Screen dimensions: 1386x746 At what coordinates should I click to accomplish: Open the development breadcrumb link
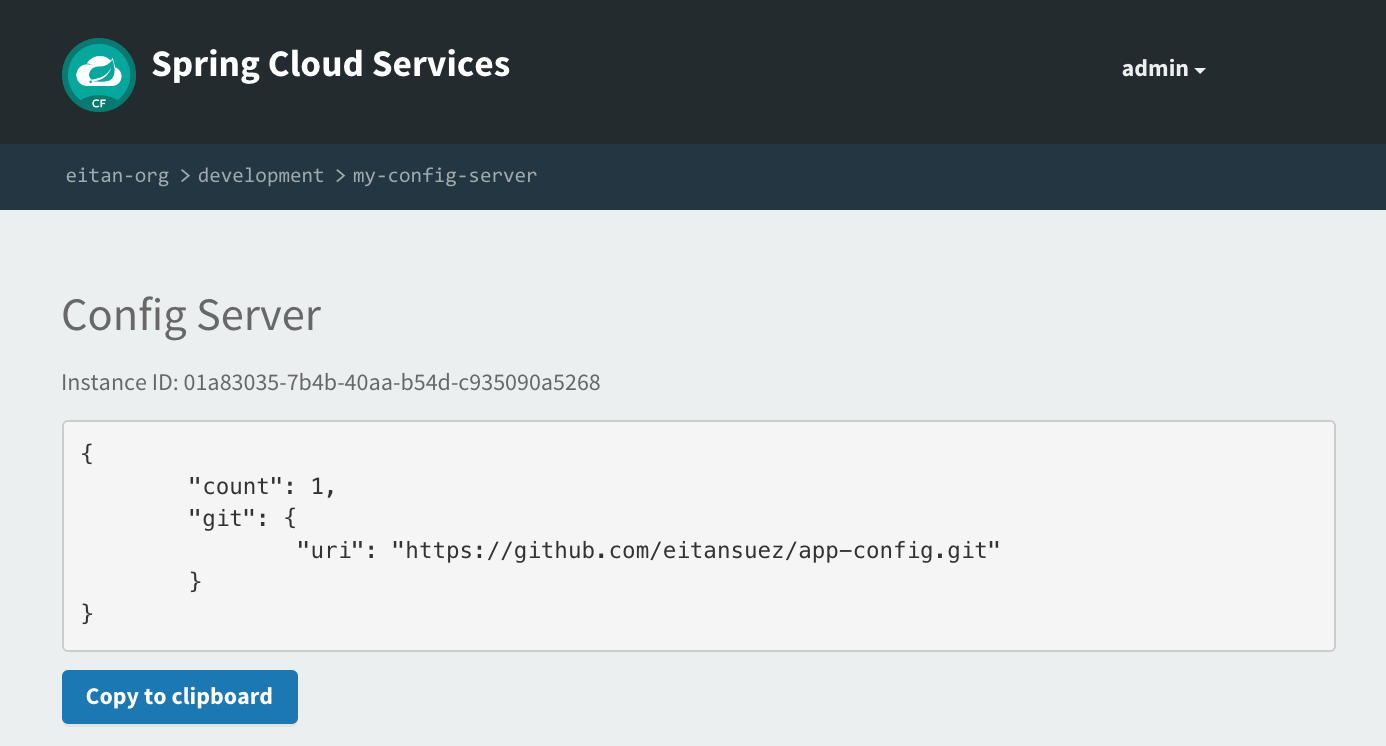(261, 175)
